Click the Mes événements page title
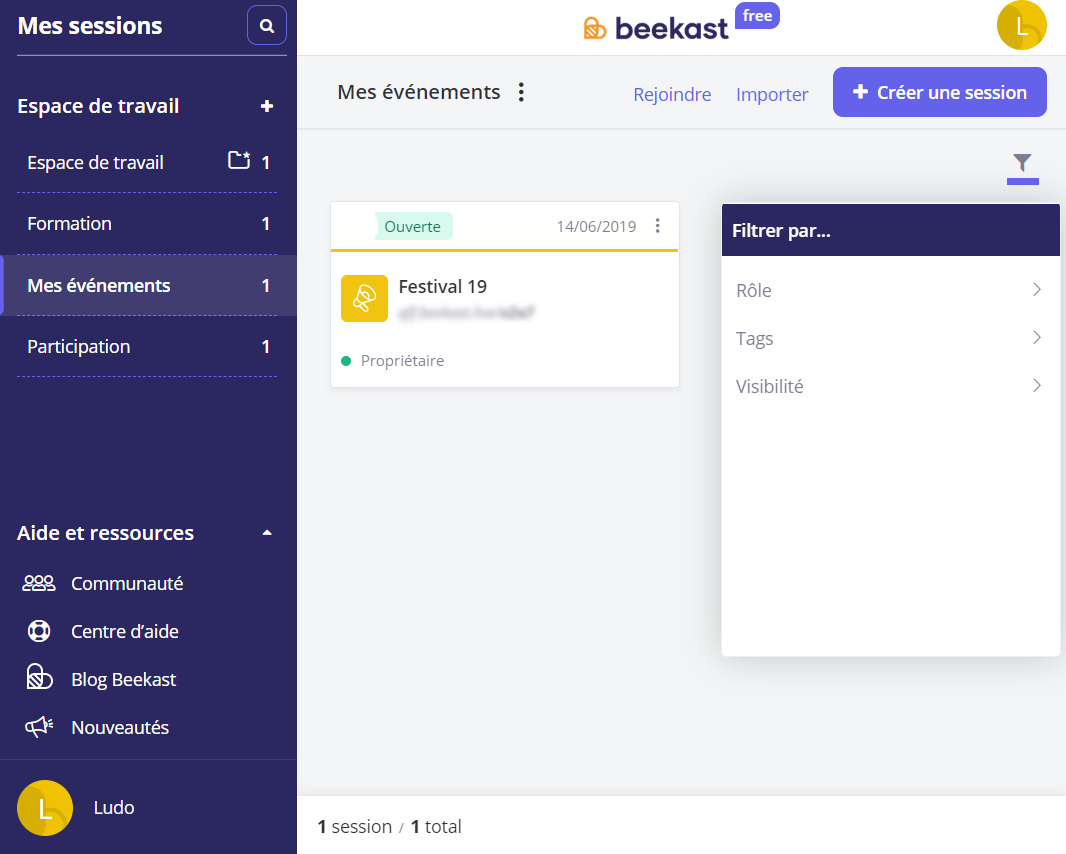Viewport: 1066px width, 854px height. tap(419, 92)
